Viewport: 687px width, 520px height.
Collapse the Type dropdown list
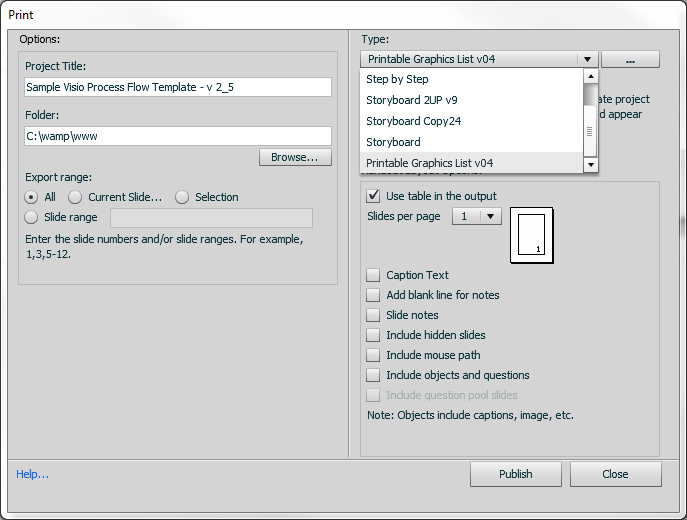588,59
